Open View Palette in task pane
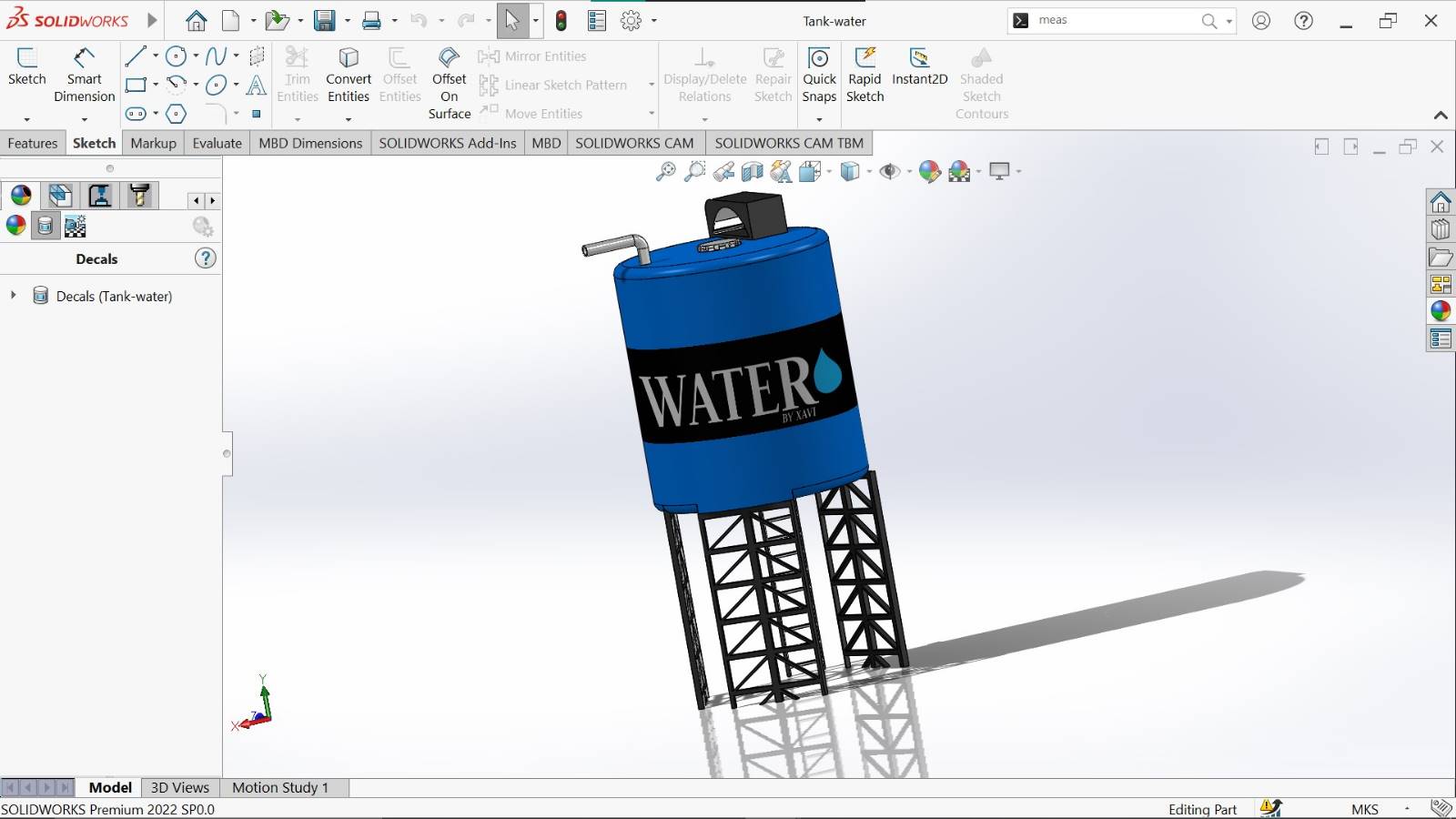 click(1441, 285)
